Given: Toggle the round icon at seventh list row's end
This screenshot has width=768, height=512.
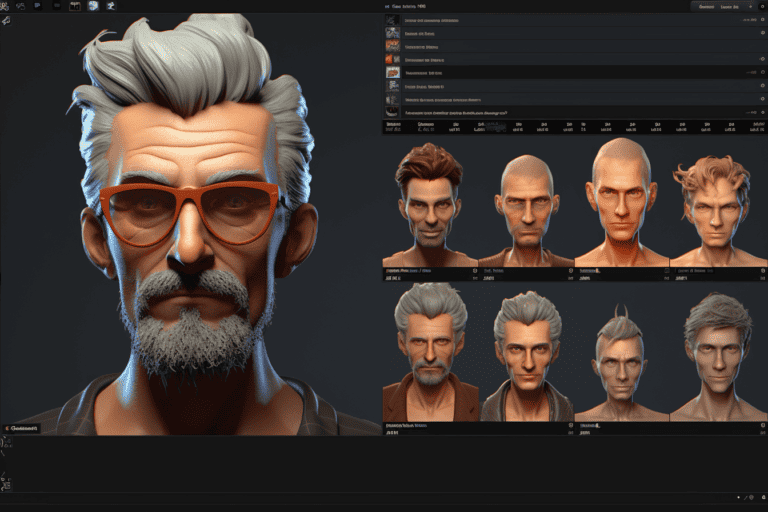Looking at the screenshot, I should coord(763,99).
